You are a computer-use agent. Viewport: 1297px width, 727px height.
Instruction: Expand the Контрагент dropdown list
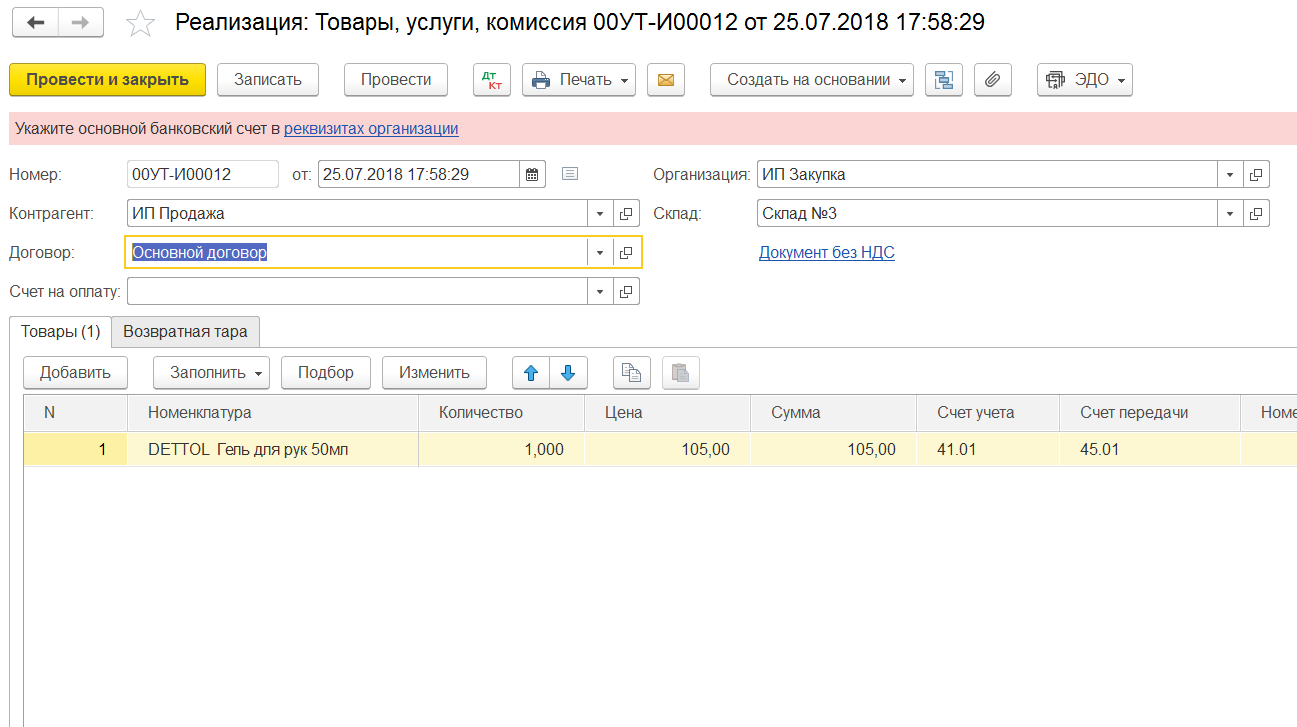(600, 214)
